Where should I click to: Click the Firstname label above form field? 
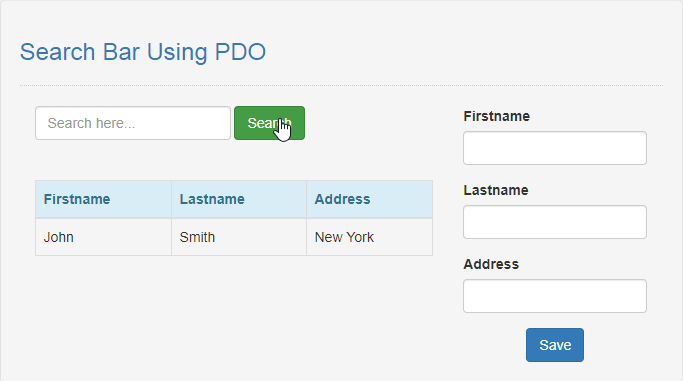click(x=497, y=116)
